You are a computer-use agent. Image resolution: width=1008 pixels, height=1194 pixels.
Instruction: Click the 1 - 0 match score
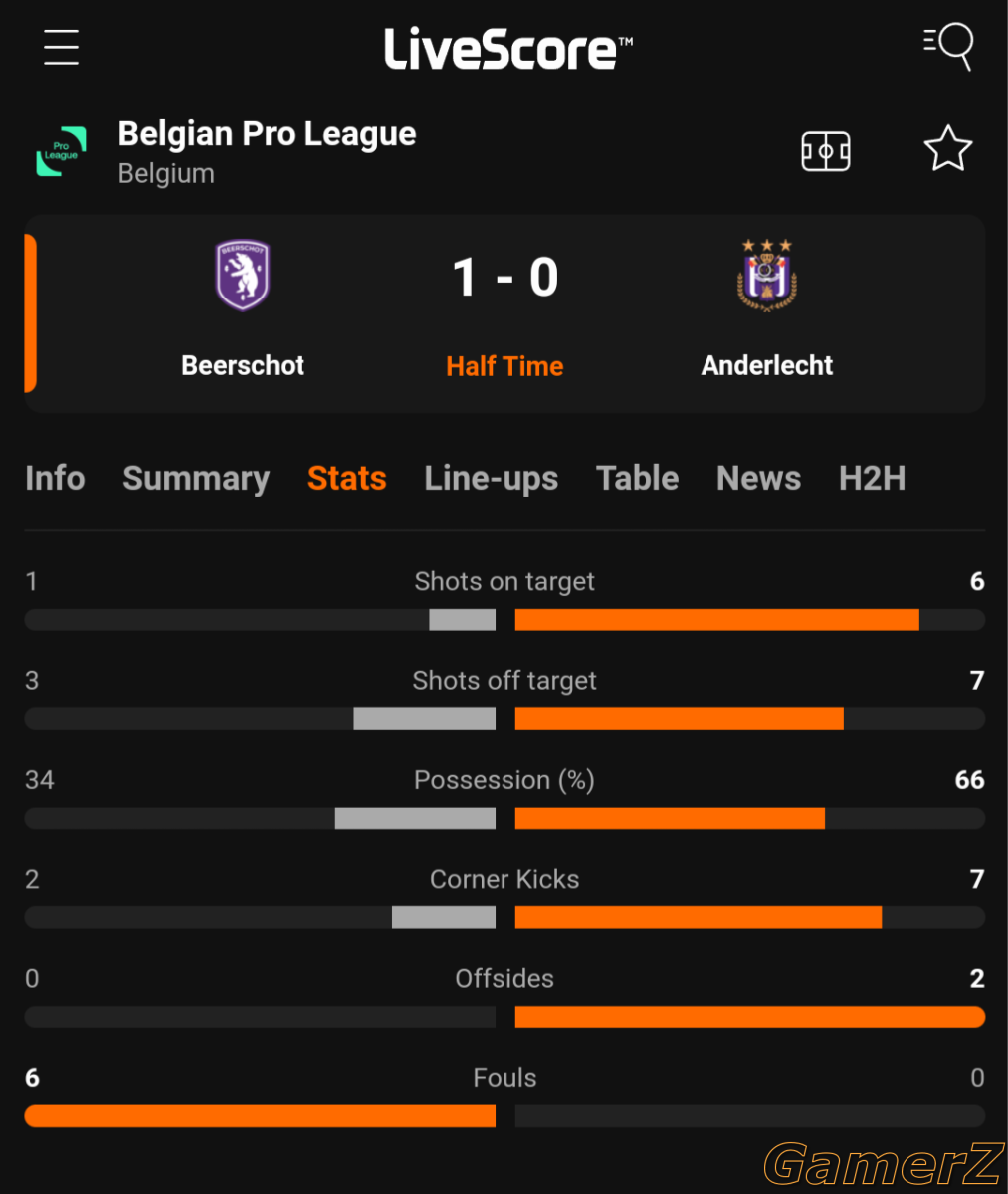click(504, 278)
